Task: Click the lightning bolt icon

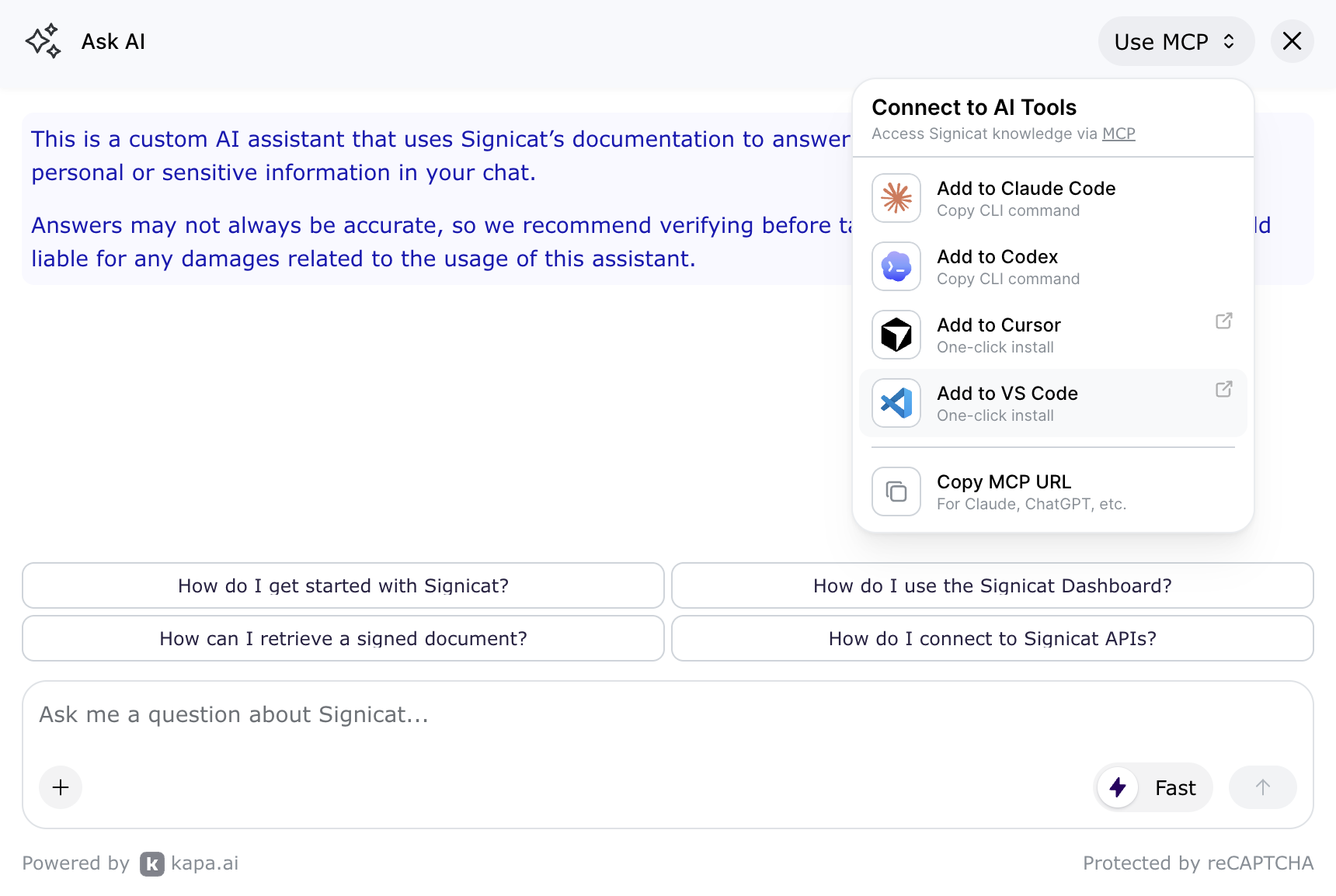Action: tap(1118, 787)
